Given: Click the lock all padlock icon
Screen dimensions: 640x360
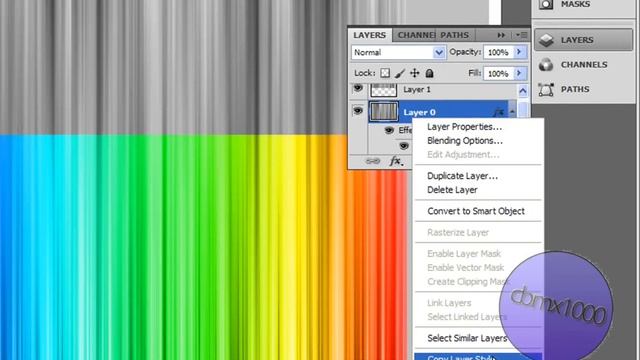Looking at the screenshot, I should point(429,73).
